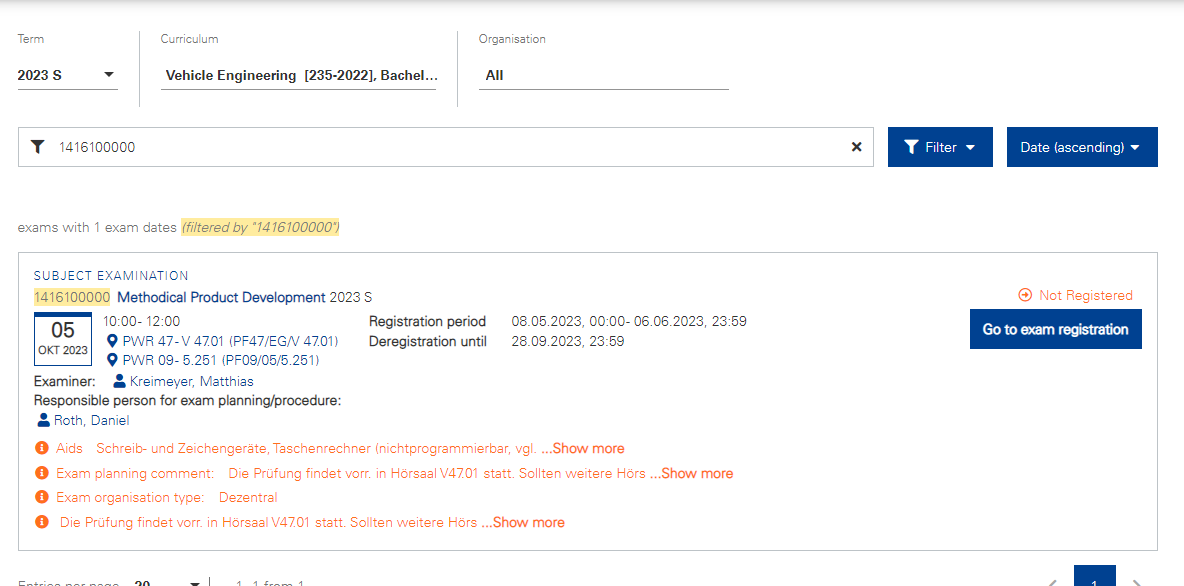Click person icon beside Kreimeyer, Matthias
This screenshot has height=586, width=1184.
(x=119, y=381)
